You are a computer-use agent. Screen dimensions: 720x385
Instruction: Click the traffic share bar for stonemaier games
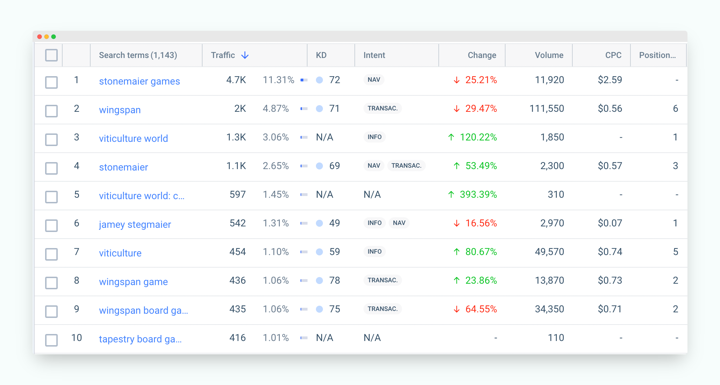[x=304, y=80]
